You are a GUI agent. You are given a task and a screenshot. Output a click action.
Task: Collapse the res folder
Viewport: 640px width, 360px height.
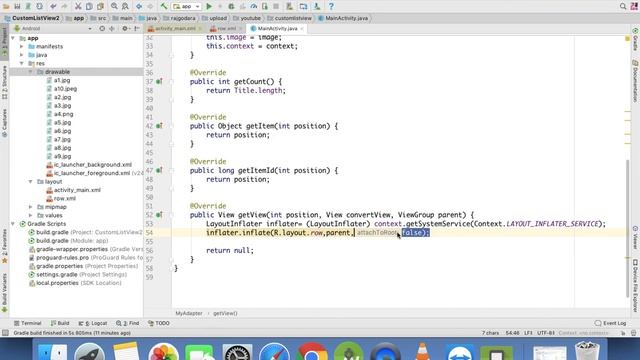pyautogui.click(x=22, y=63)
